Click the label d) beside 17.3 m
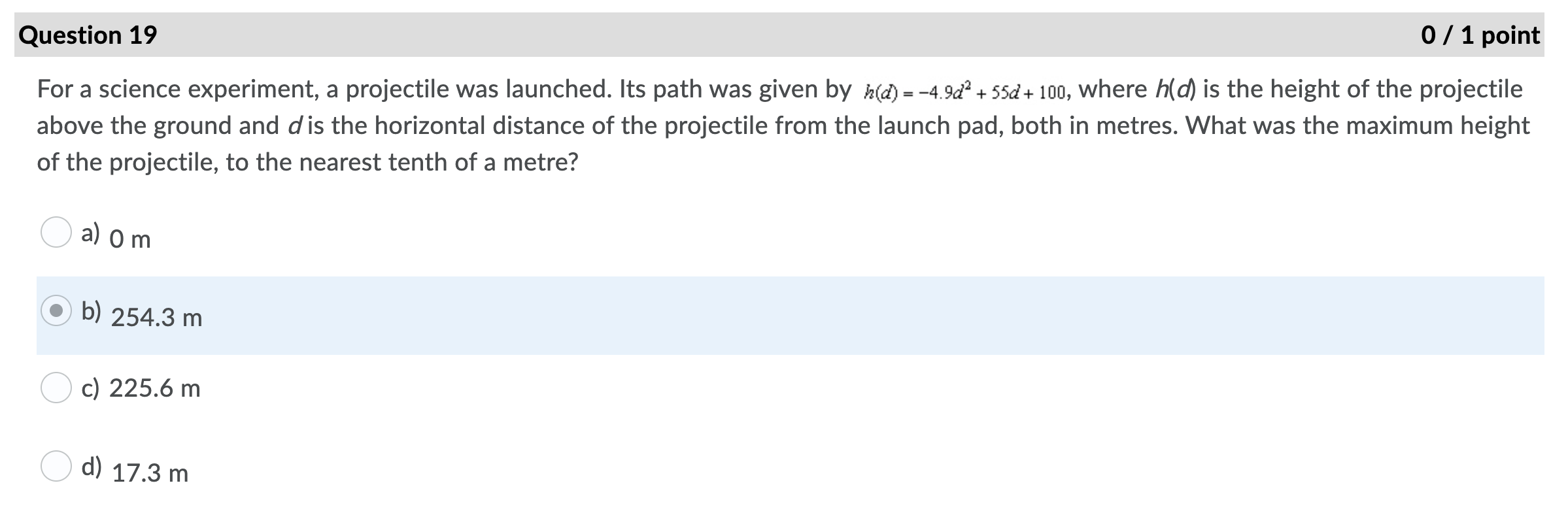The height and width of the screenshot is (515, 1568). (92, 464)
